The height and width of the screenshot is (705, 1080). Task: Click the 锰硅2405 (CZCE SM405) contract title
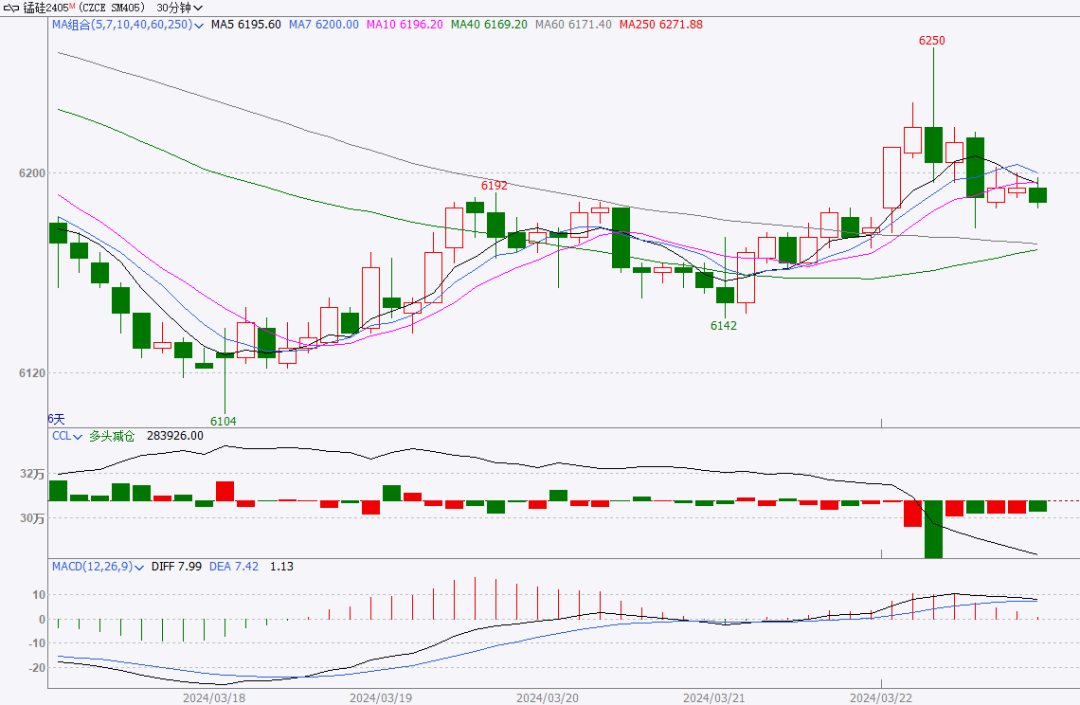[x=84, y=8]
